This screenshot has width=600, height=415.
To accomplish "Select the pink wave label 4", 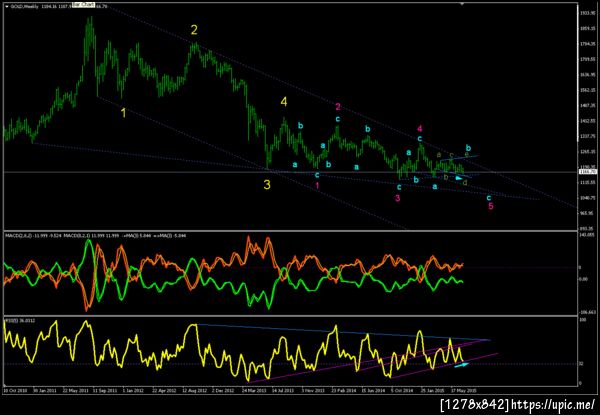I will [420, 129].
